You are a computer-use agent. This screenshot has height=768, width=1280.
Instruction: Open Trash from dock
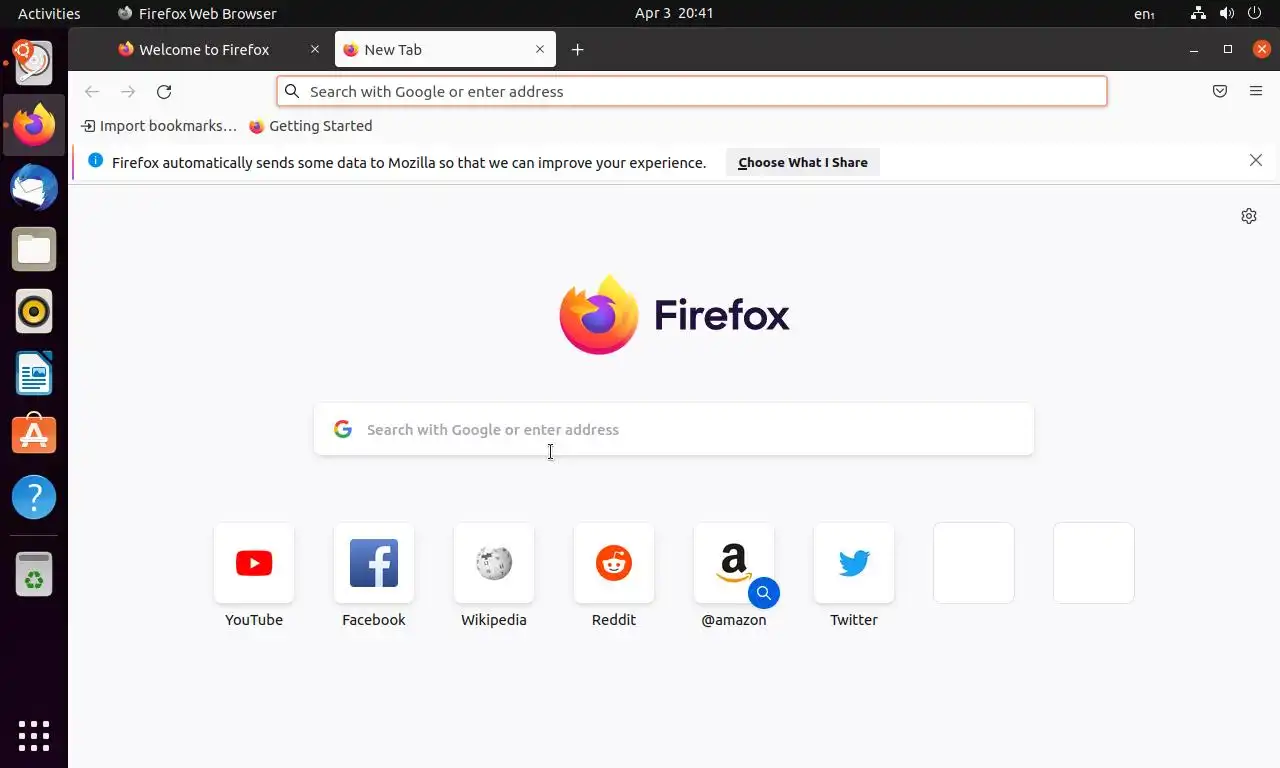point(34,574)
